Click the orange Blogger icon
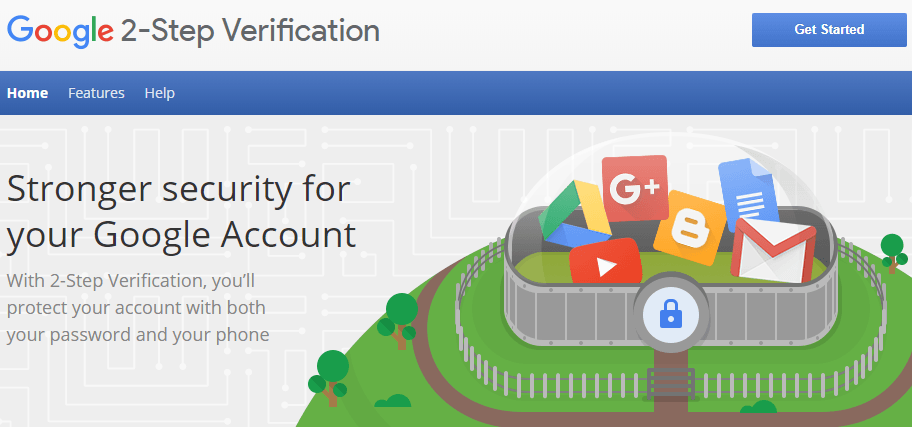 [x=689, y=226]
